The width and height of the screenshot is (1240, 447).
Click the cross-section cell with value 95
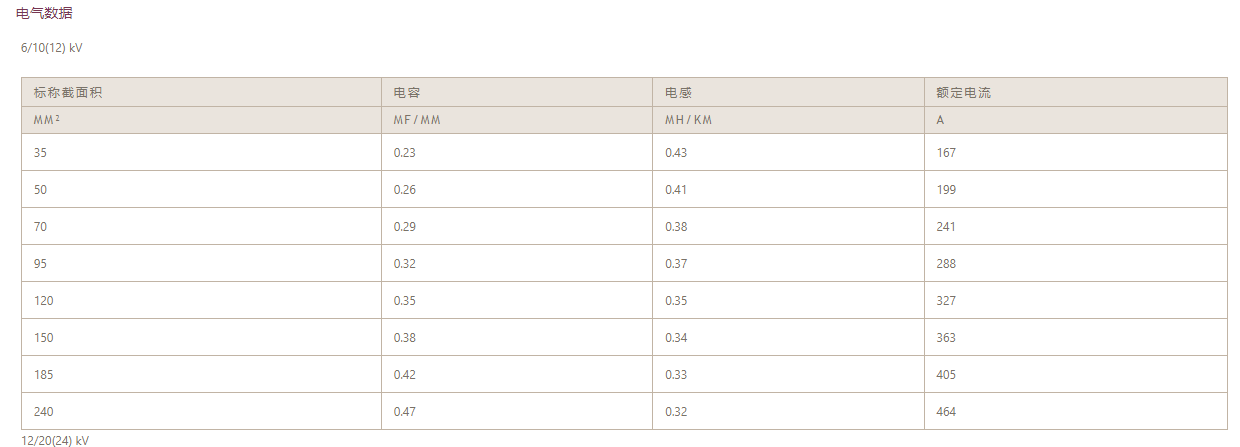(41, 264)
